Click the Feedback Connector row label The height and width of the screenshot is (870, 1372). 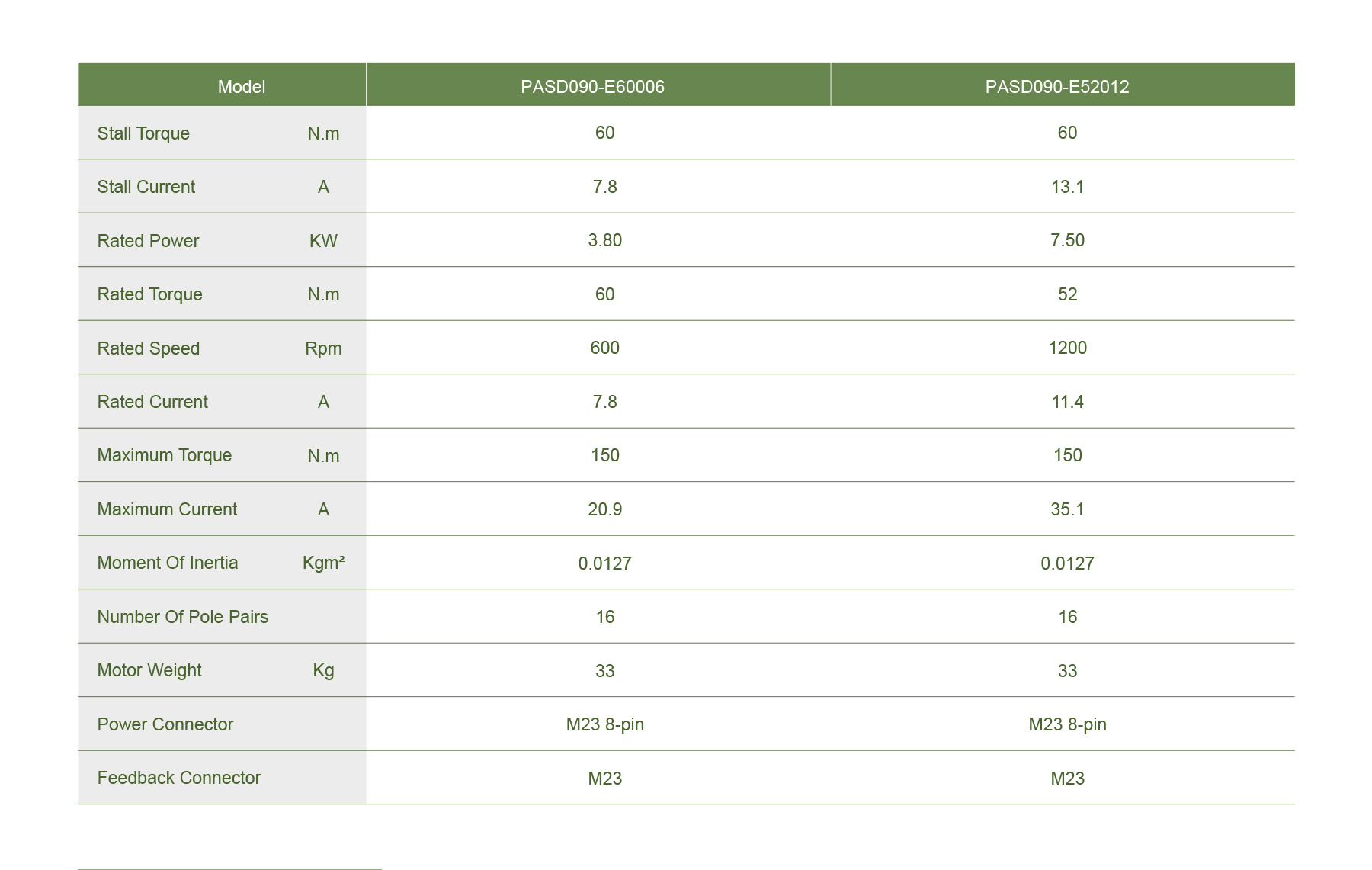coord(179,778)
